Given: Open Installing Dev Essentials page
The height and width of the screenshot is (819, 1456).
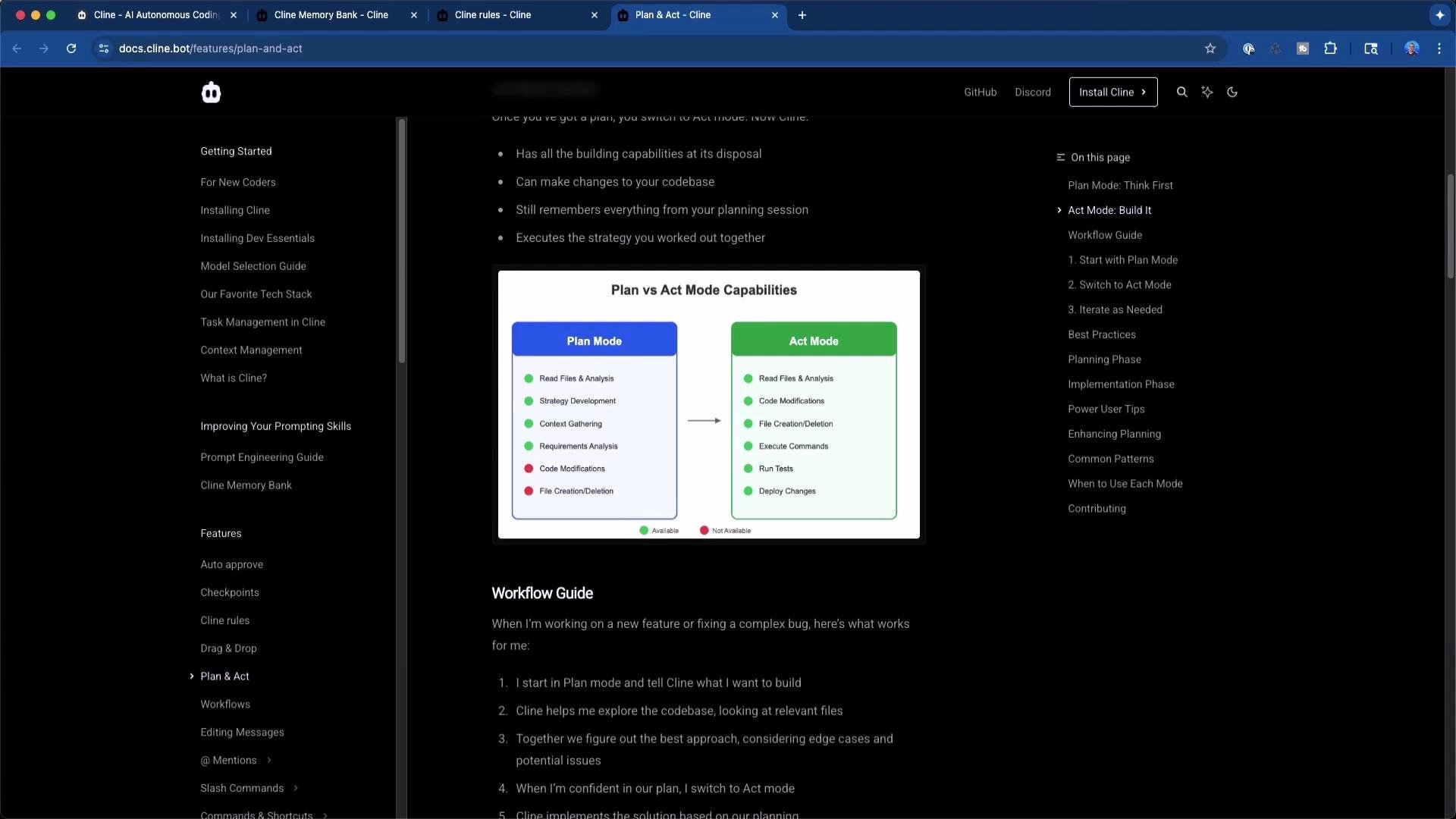Looking at the screenshot, I should [x=257, y=239].
